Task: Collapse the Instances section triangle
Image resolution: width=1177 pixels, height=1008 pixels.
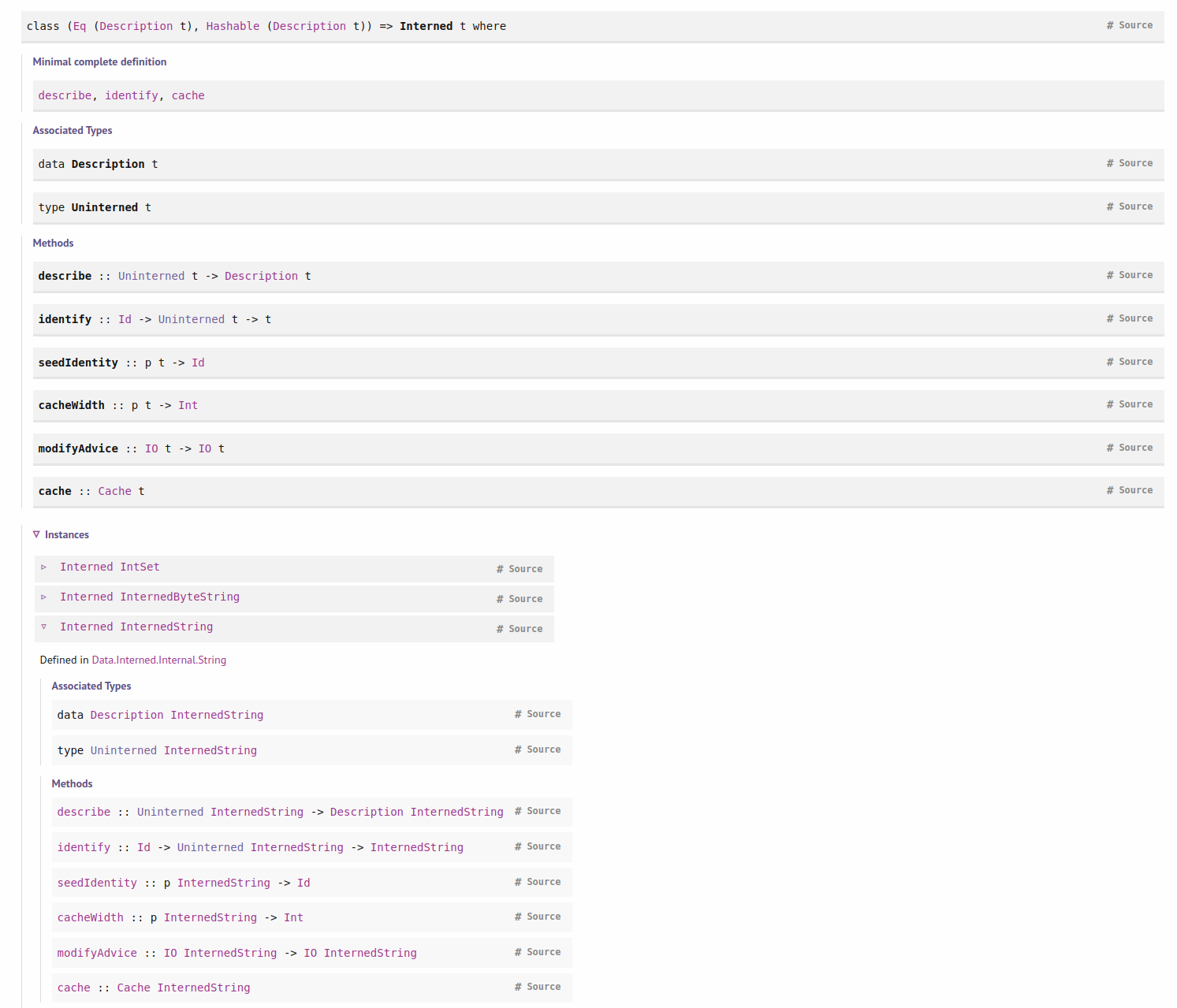Action: click(x=36, y=534)
